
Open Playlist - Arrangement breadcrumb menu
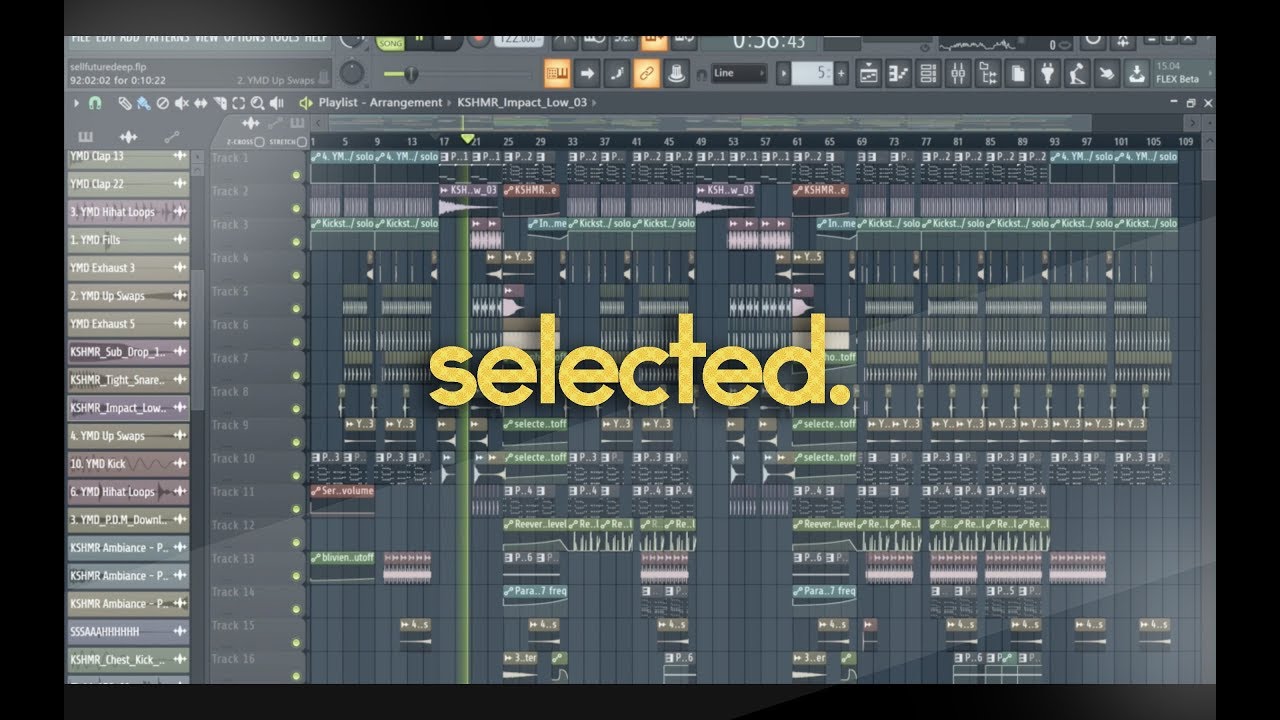380,102
